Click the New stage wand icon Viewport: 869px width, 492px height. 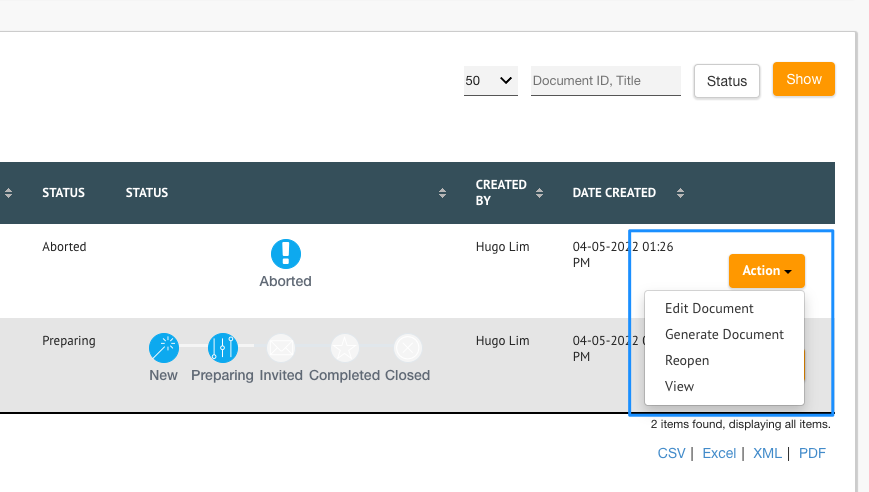[x=163, y=348]
